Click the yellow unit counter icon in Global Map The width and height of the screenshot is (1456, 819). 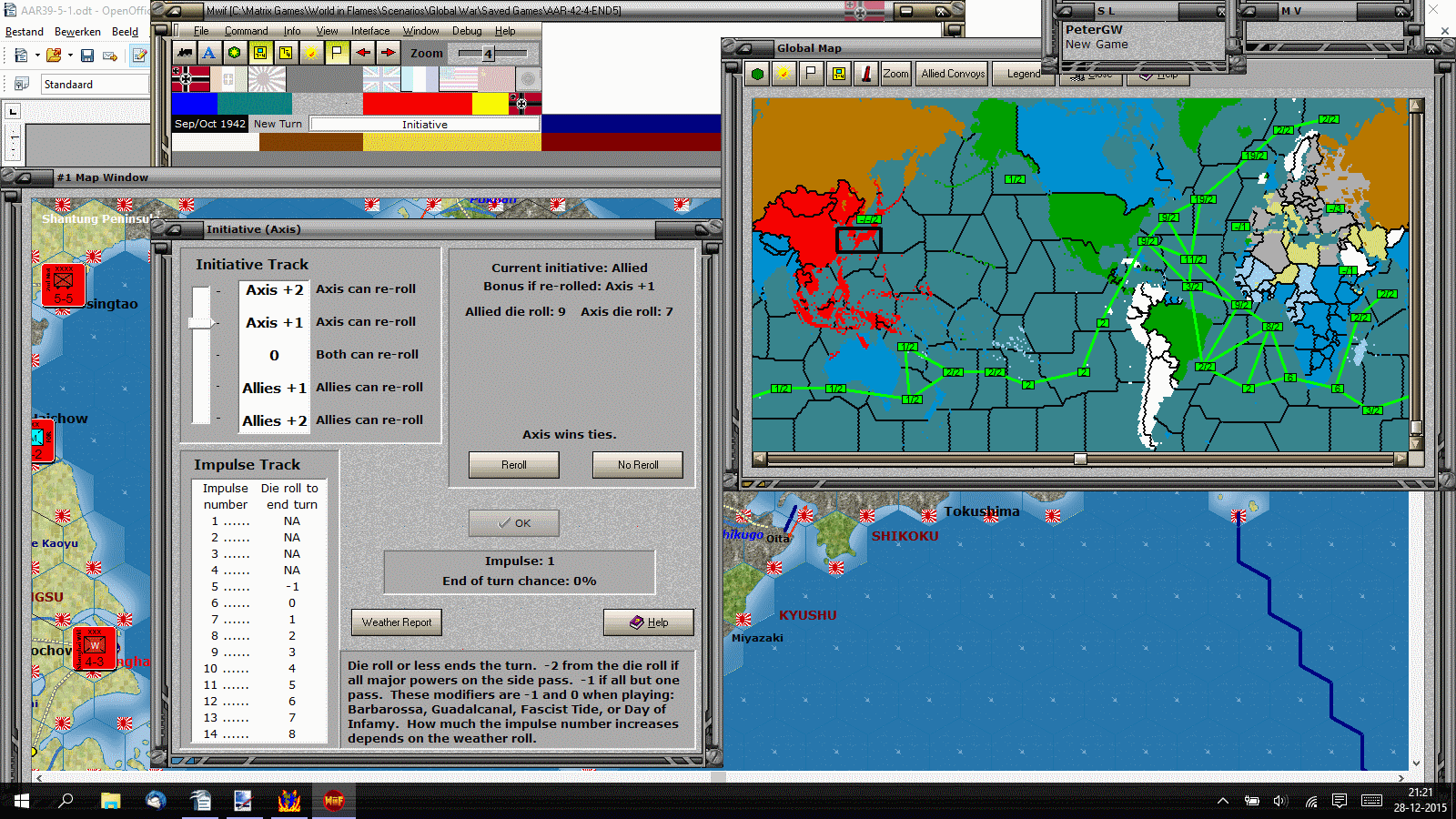(838, 74)
